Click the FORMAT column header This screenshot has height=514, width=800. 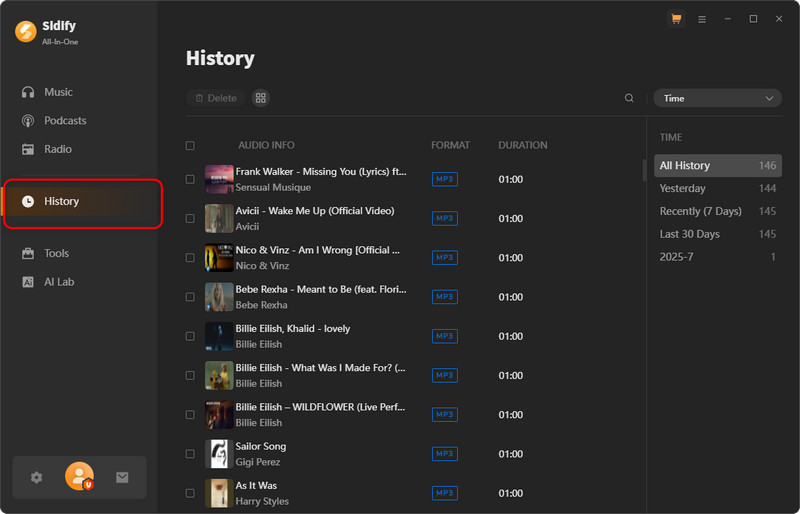click(450, 146)
